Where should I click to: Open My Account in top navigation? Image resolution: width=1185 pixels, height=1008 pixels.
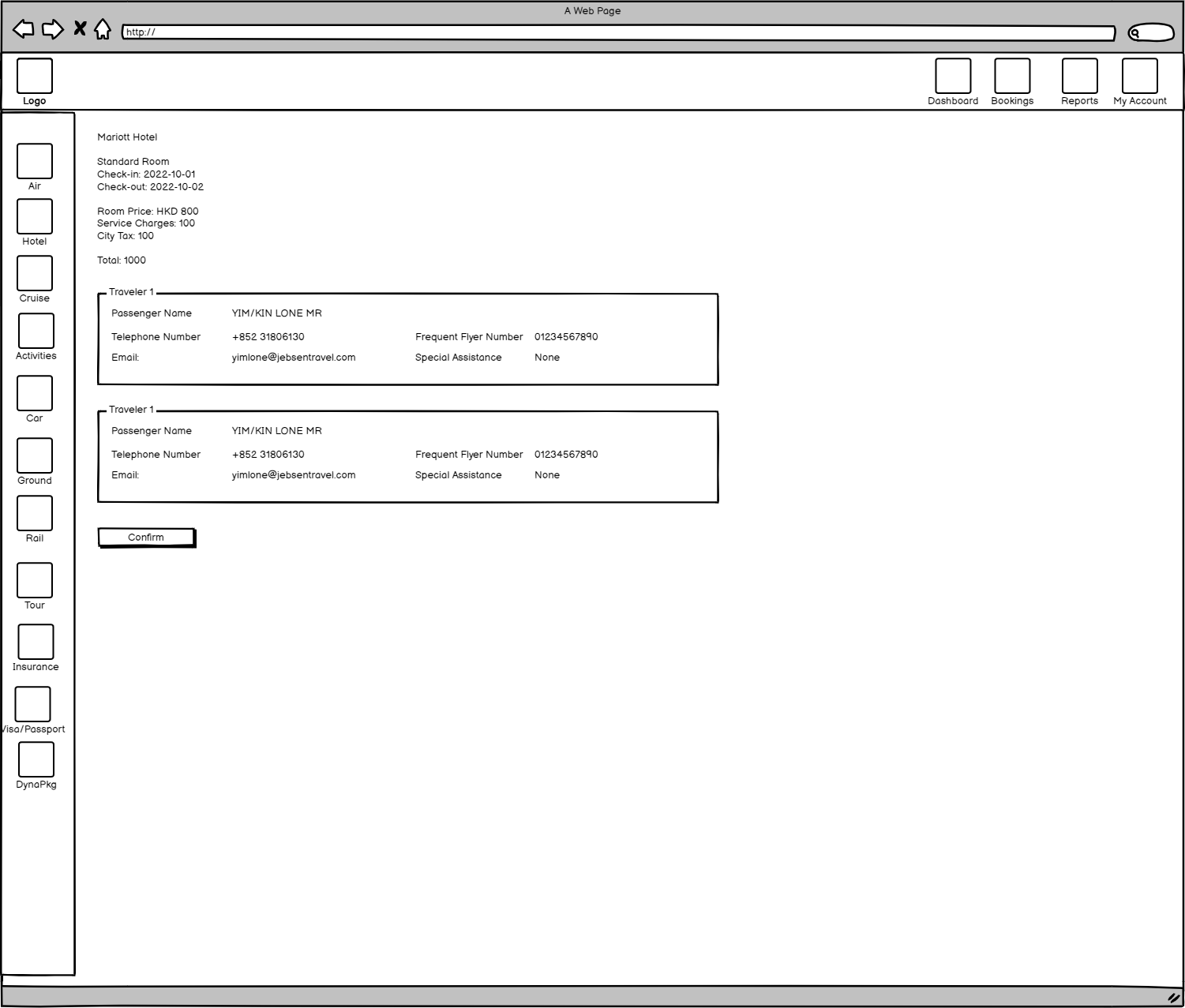click(x=1139, y=76)
